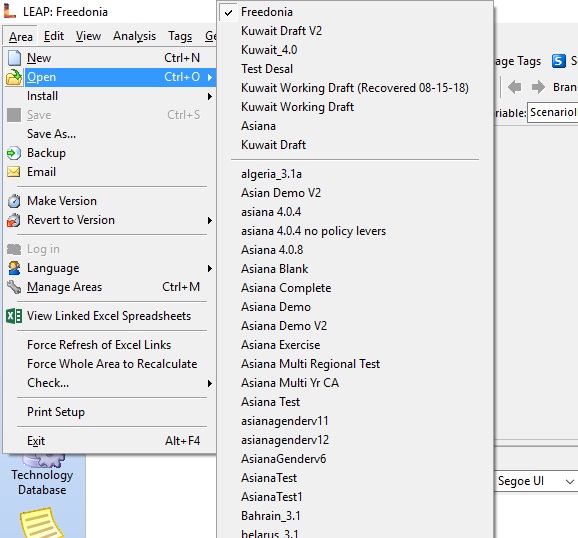Screen dimensions: 578x538
Task: Open the Asiana Multi Regional Test area
Action: coord(310,364)
